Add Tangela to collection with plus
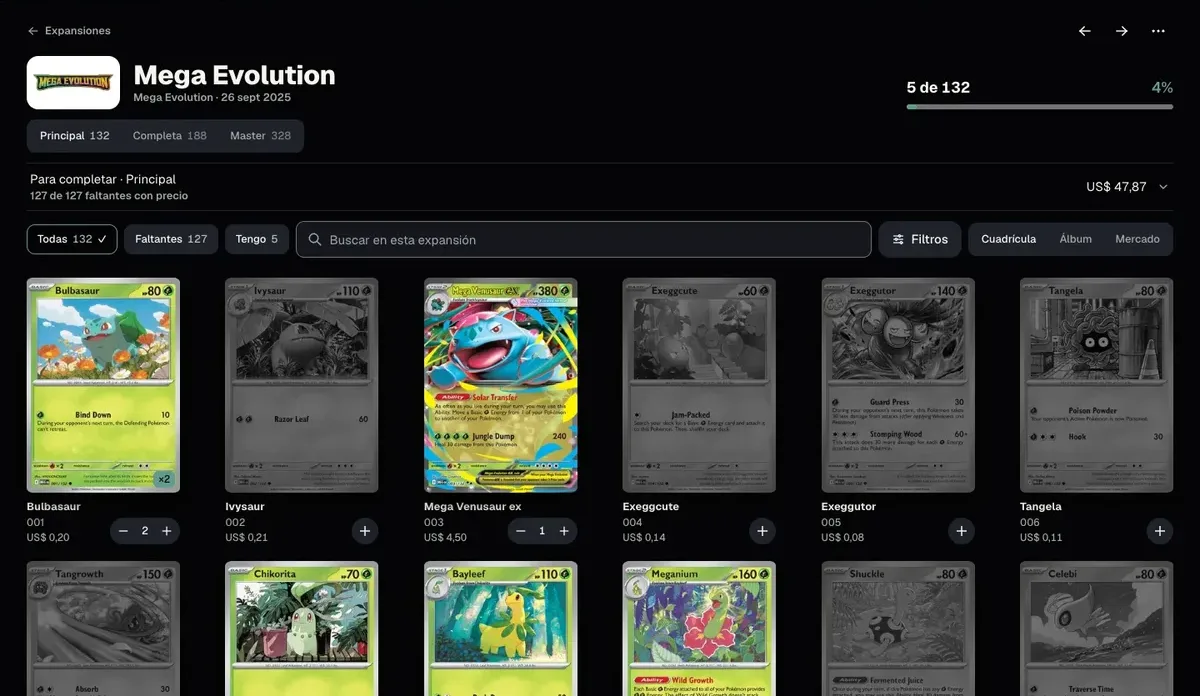 click(1160, 531)
